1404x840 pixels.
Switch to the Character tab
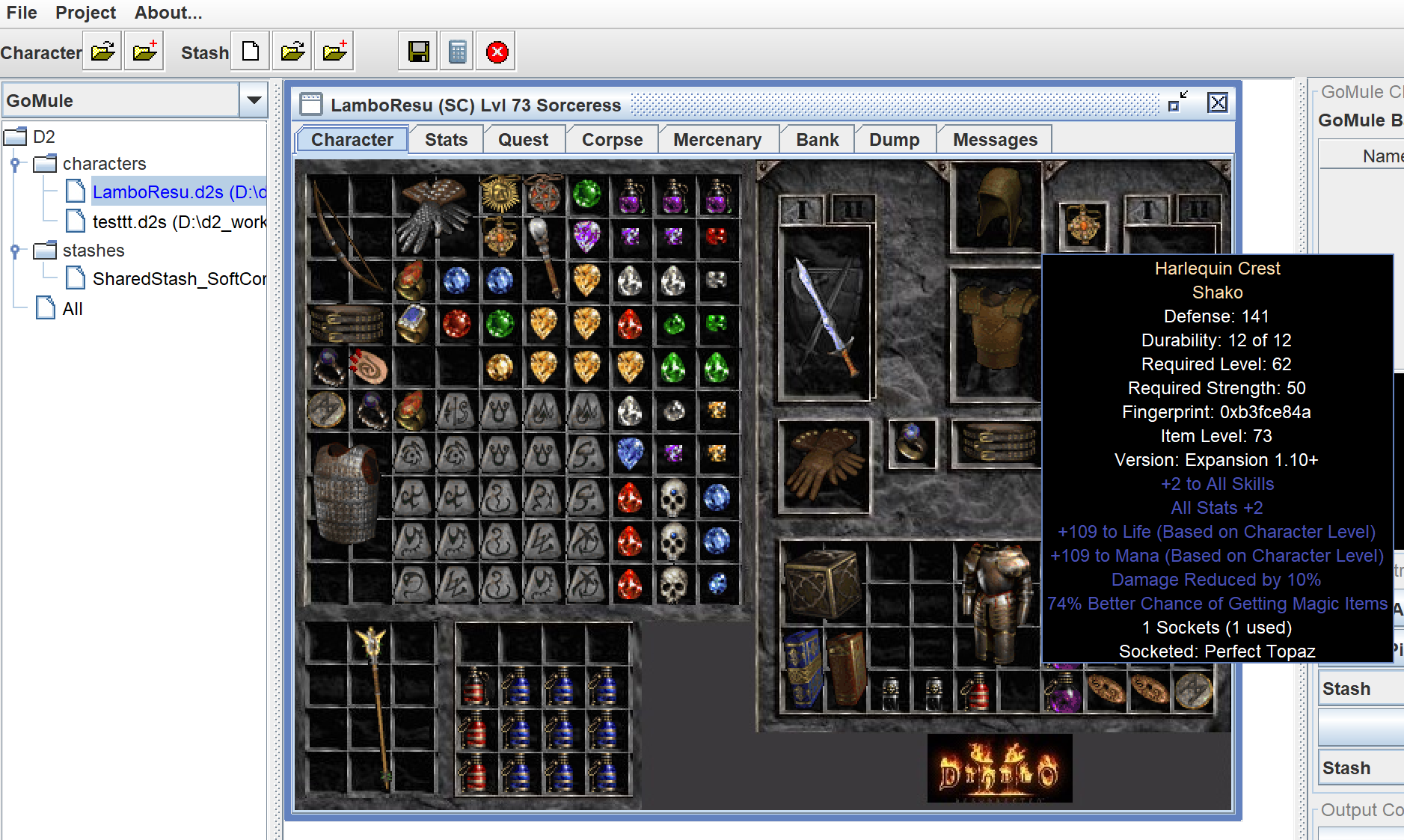click(352, 140)
